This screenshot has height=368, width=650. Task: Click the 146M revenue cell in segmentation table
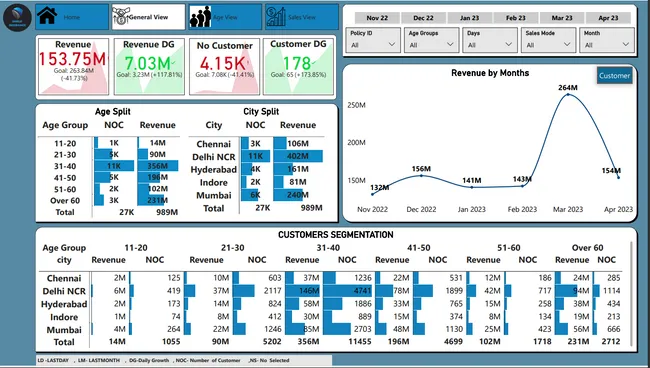(302, 291)
